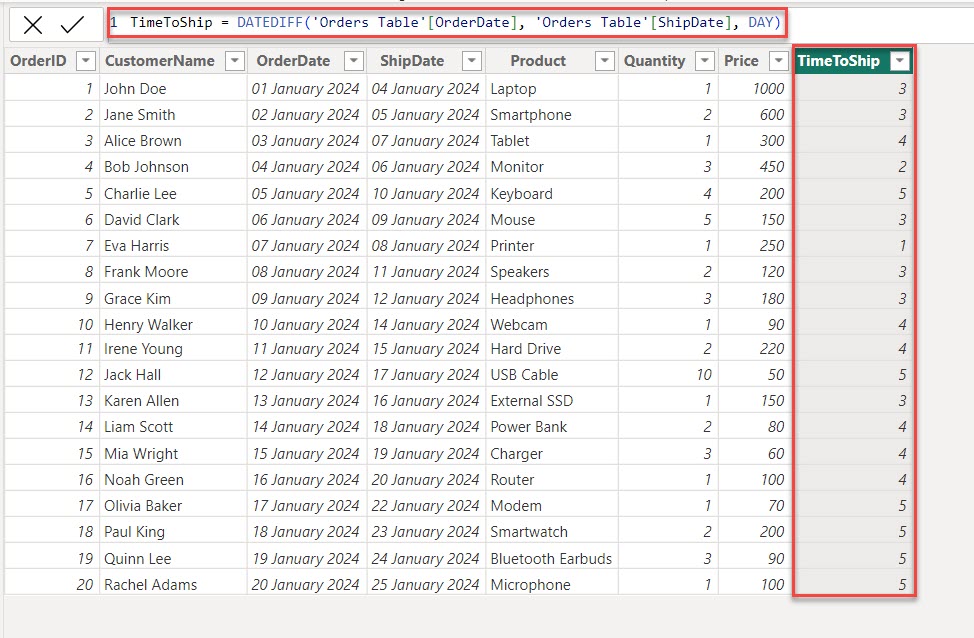The image size is (974, 638).
Task: Click the Hard Drive product cell
Action: tap(552, 349)
